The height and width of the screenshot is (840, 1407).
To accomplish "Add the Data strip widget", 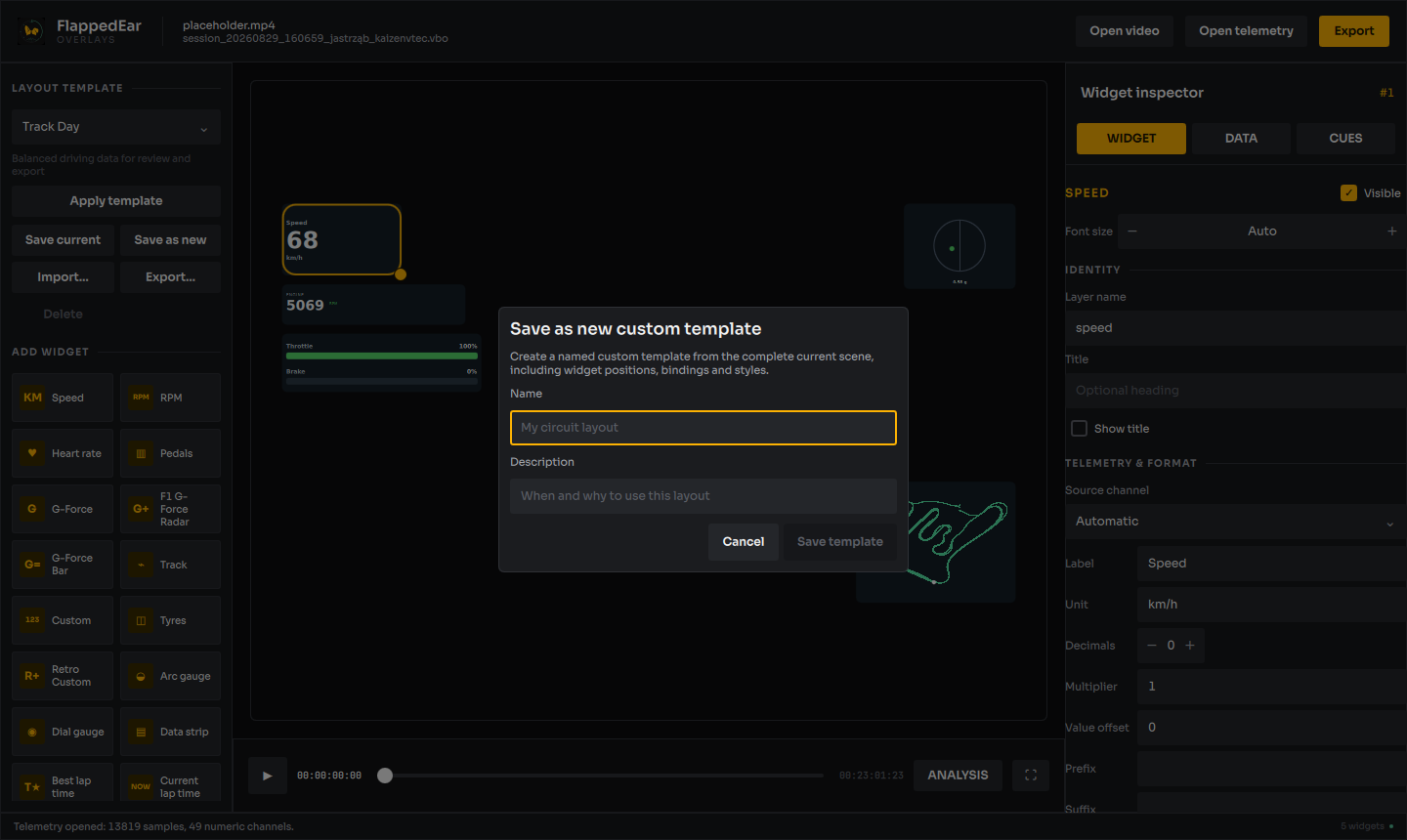I will (170, 732).
